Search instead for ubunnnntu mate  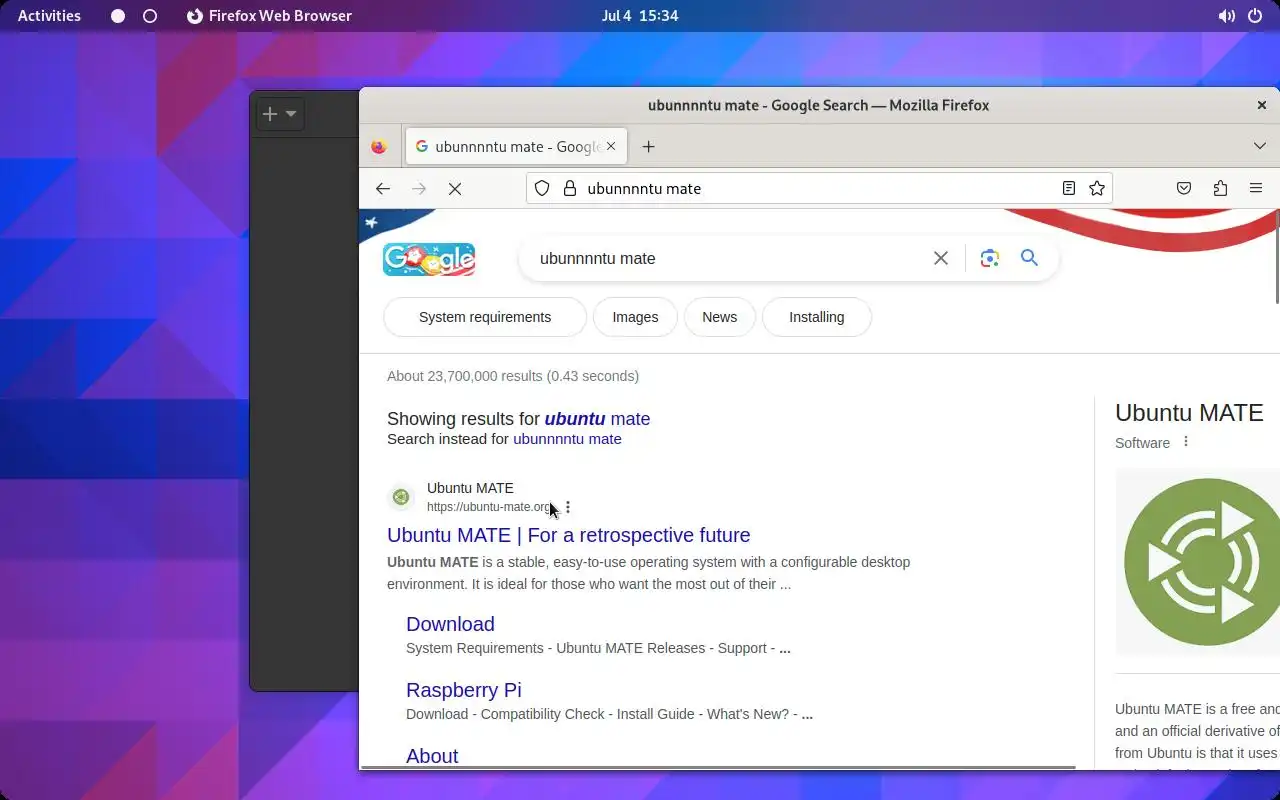point(567,439)
